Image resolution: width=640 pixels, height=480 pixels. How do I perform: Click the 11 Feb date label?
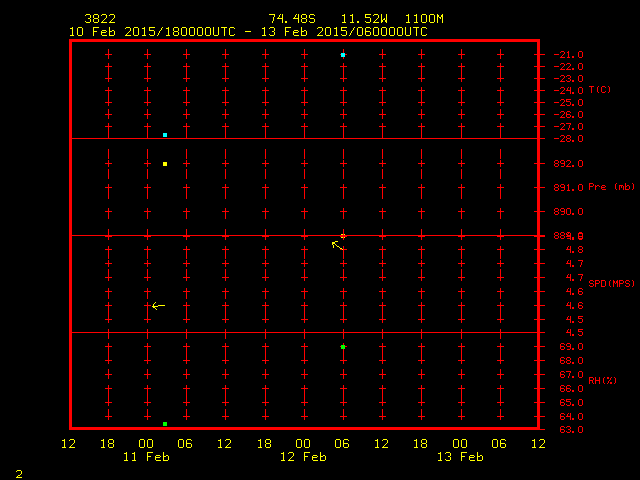pos(146,457)
